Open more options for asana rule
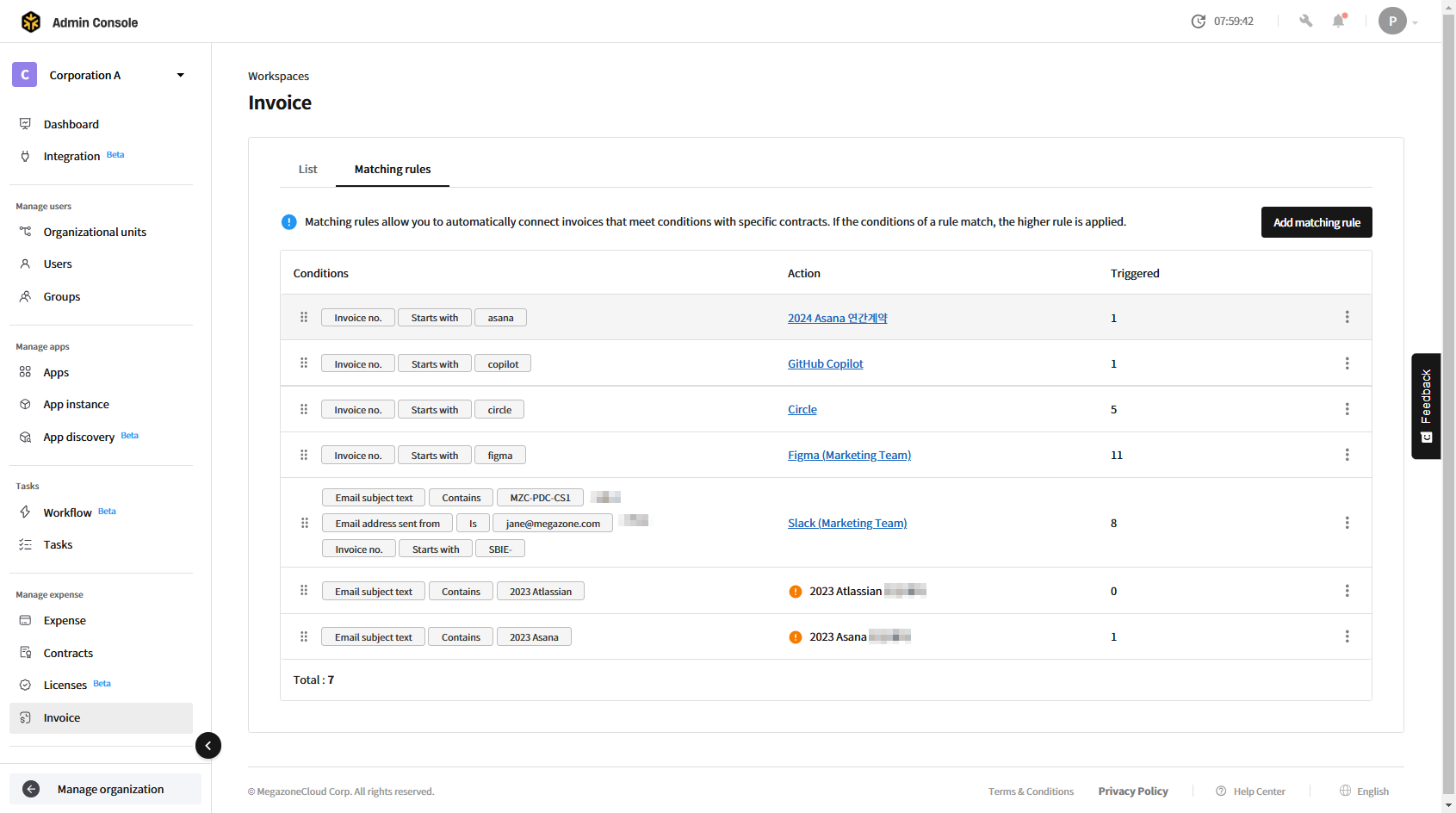The image size is (1456, 813). [1348, 317]
